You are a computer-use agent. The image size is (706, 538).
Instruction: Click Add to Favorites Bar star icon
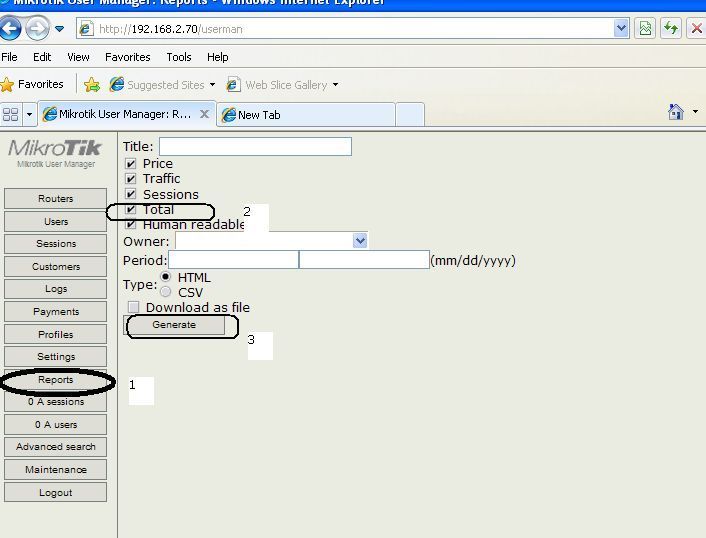[x=92, y=85]
